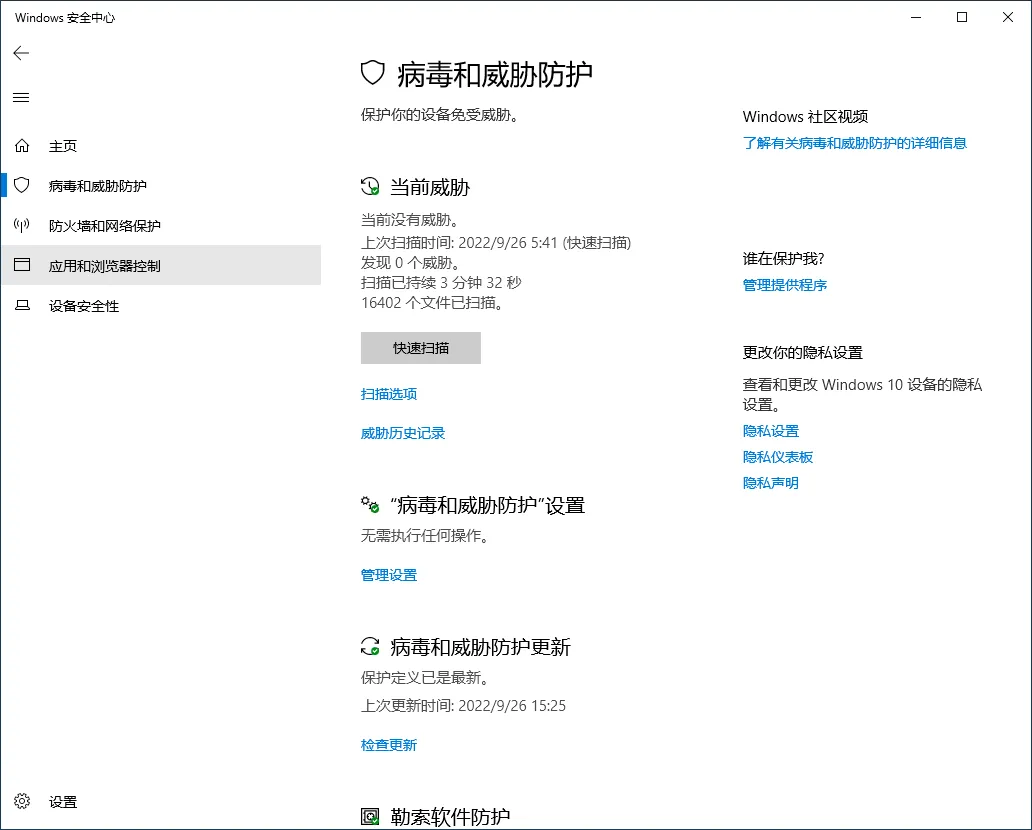This screenshot has height=830, width=1032.
Task: Click the 当前威胁 clock status icon
Action: [x=370, y=187]
